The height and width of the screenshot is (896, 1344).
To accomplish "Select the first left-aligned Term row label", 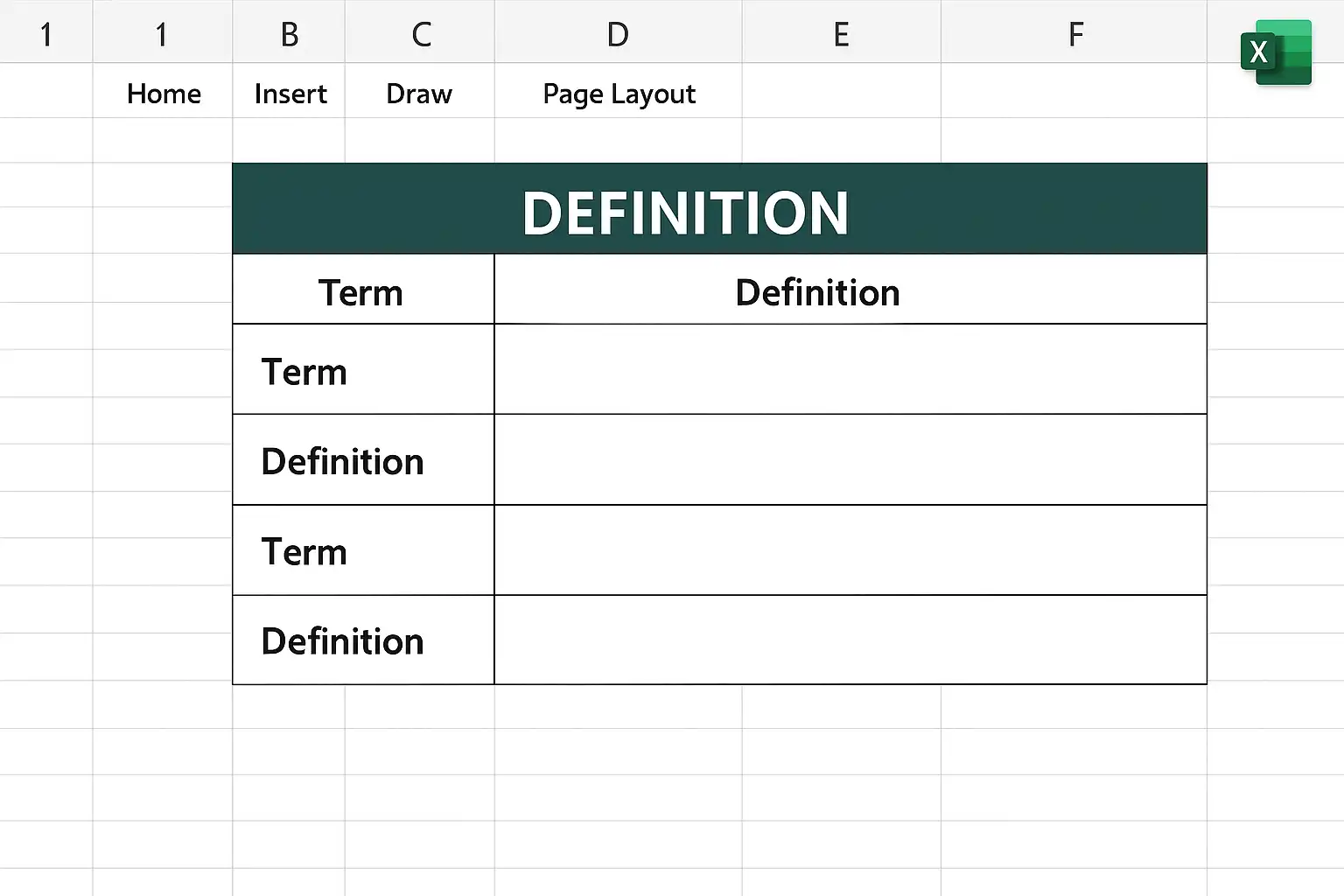I will point(304,372).
